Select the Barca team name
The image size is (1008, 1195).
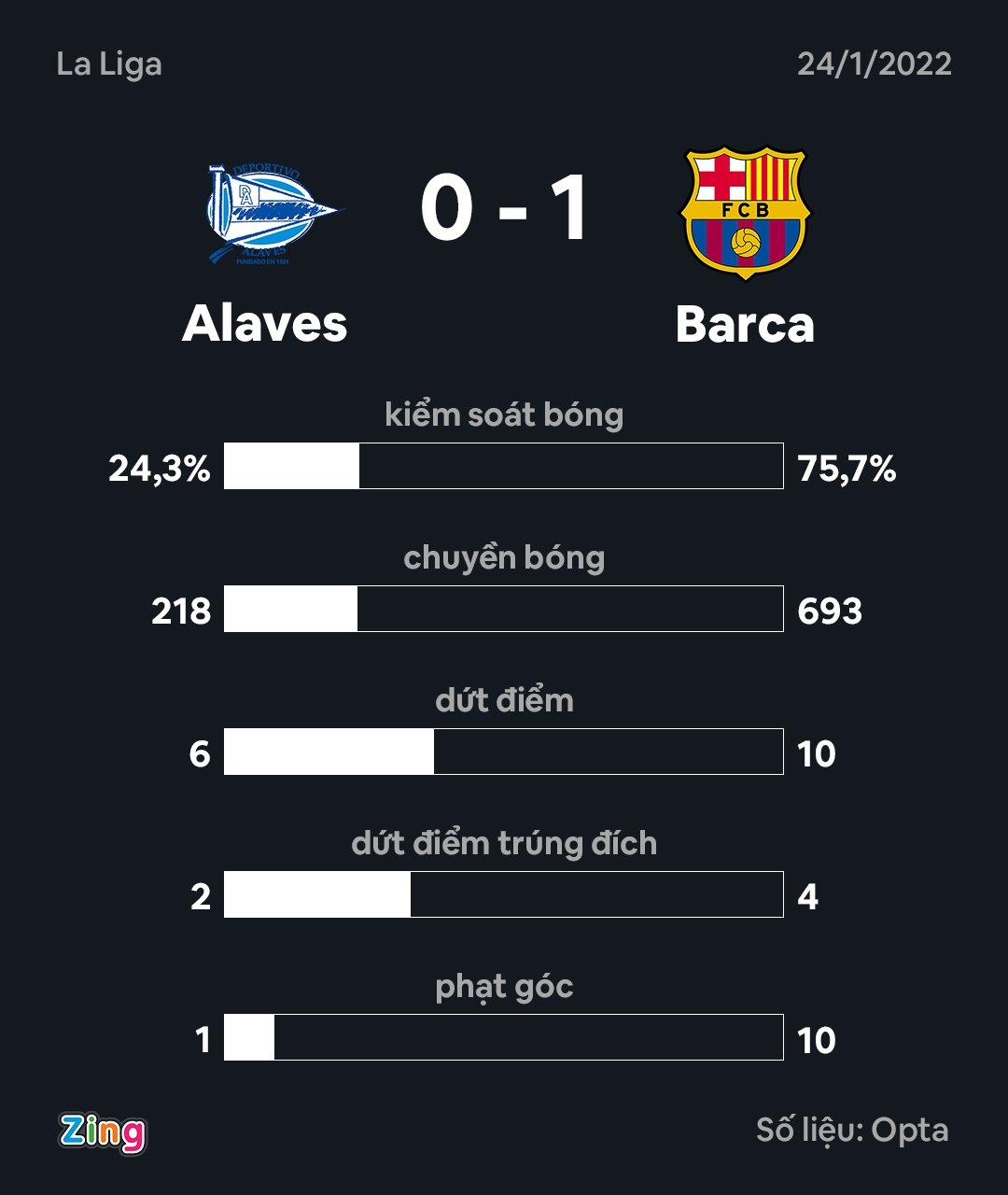tap(745, 324)
